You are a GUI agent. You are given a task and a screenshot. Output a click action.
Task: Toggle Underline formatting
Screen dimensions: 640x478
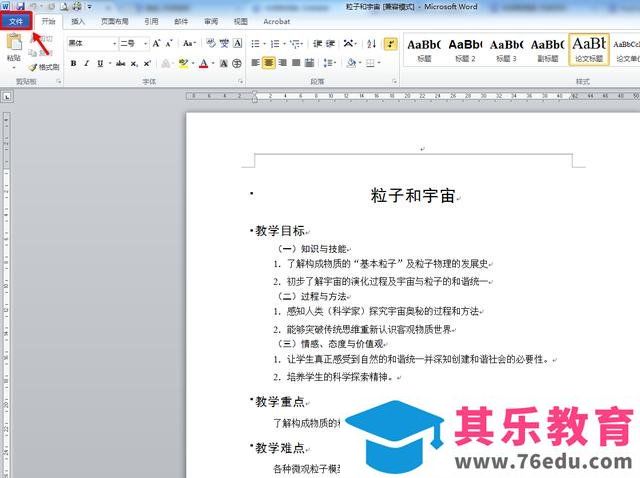[x=100, y=64]
